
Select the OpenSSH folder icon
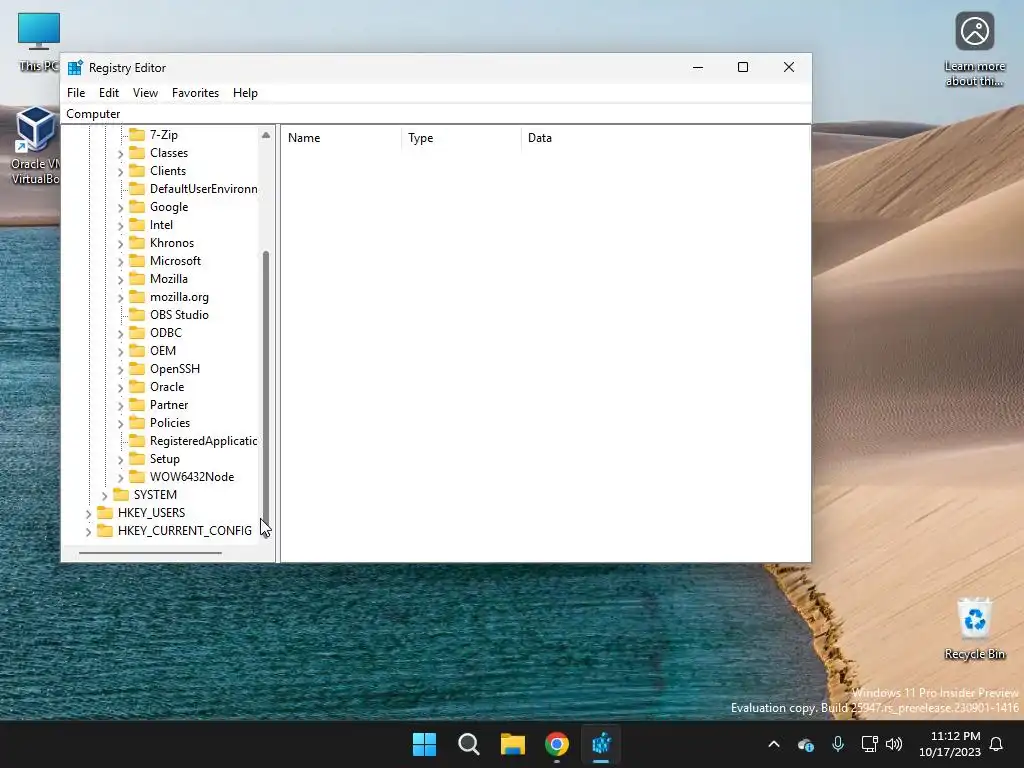coord(136,369)
